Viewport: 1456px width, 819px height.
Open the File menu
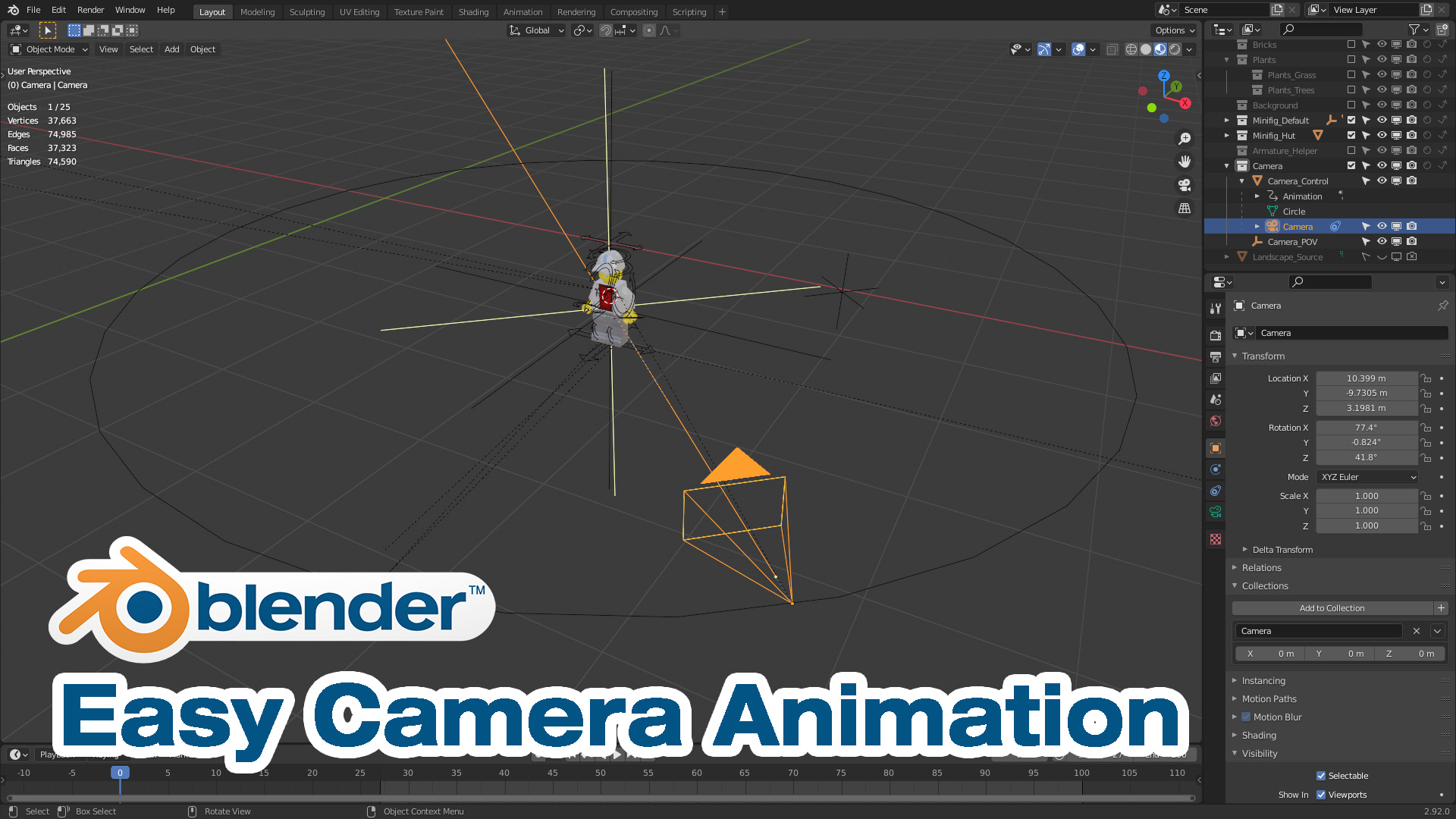(x=33, y=10)
